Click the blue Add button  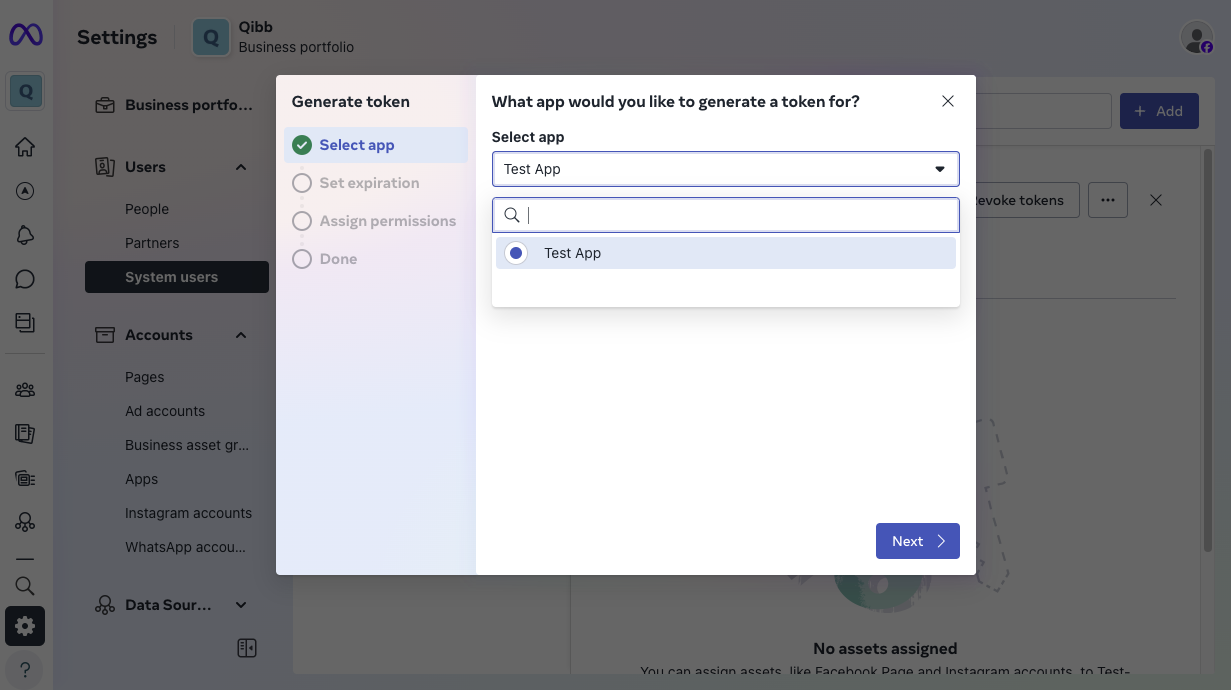pyautogui.click(x=1159, y=110)
